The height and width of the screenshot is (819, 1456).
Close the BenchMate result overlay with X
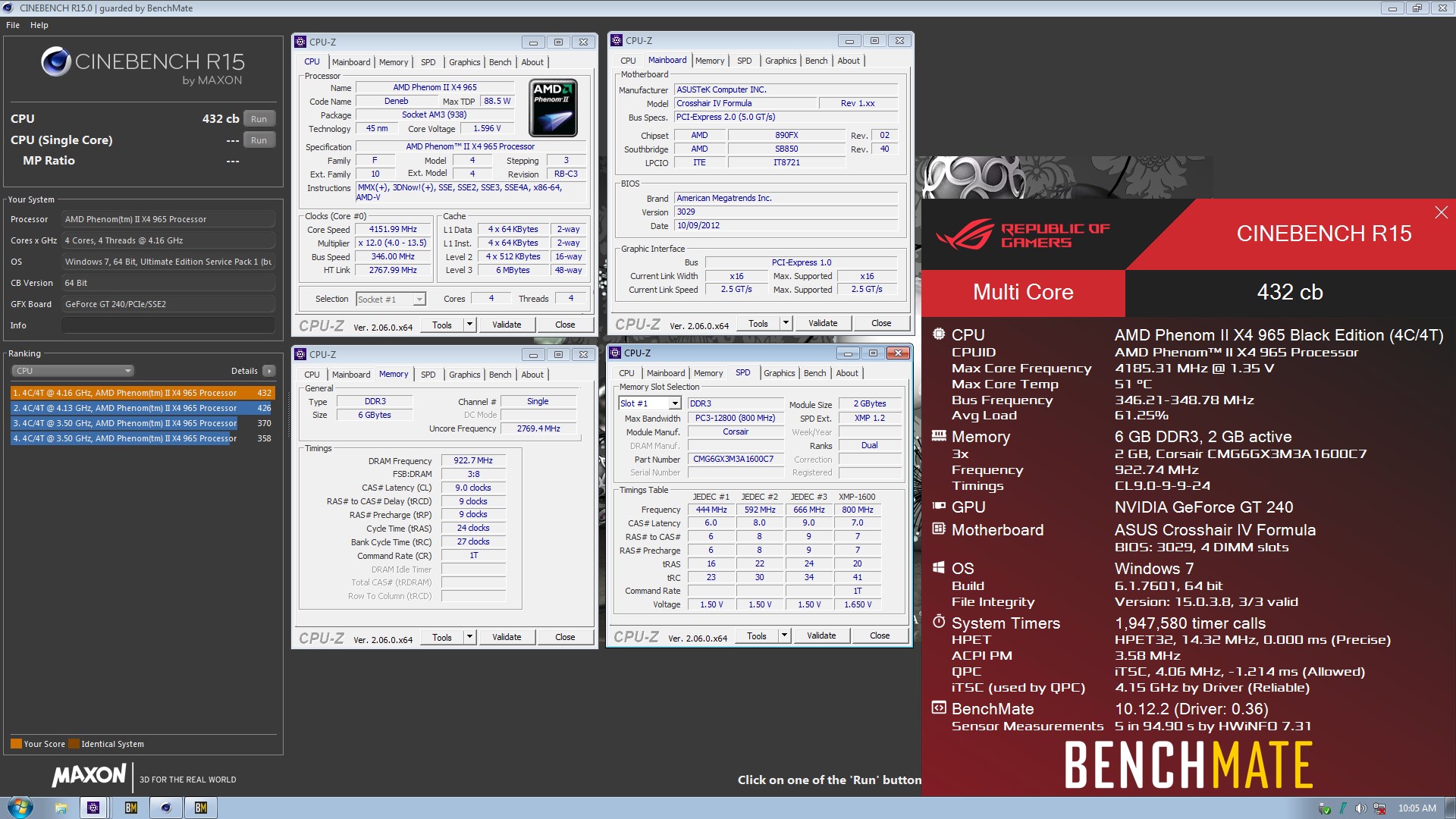point(1441,212)
